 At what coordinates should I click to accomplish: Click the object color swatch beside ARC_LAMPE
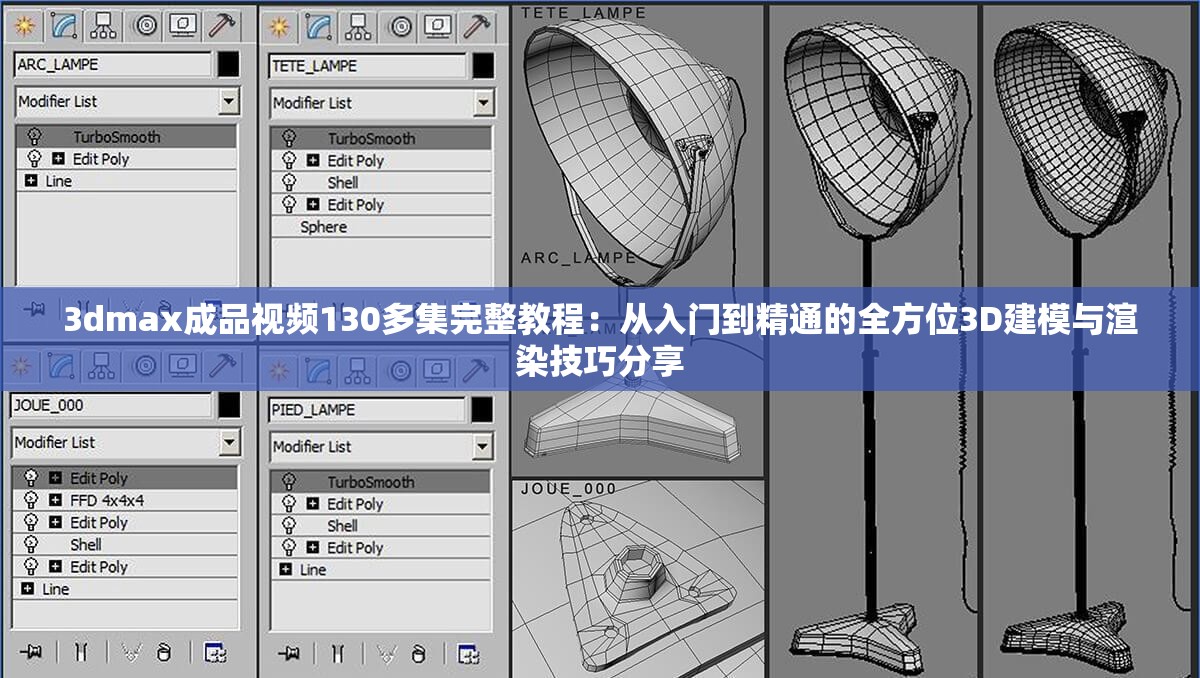tap(231, 65)
